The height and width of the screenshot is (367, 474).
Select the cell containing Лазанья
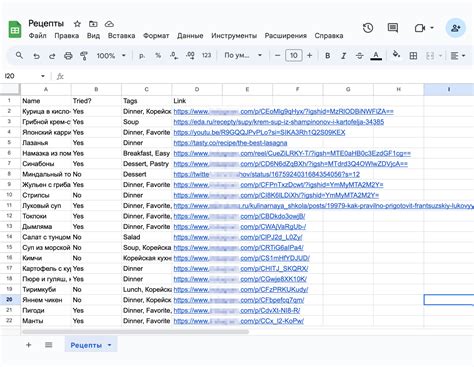pyautogui.click(x=46, y=143)
